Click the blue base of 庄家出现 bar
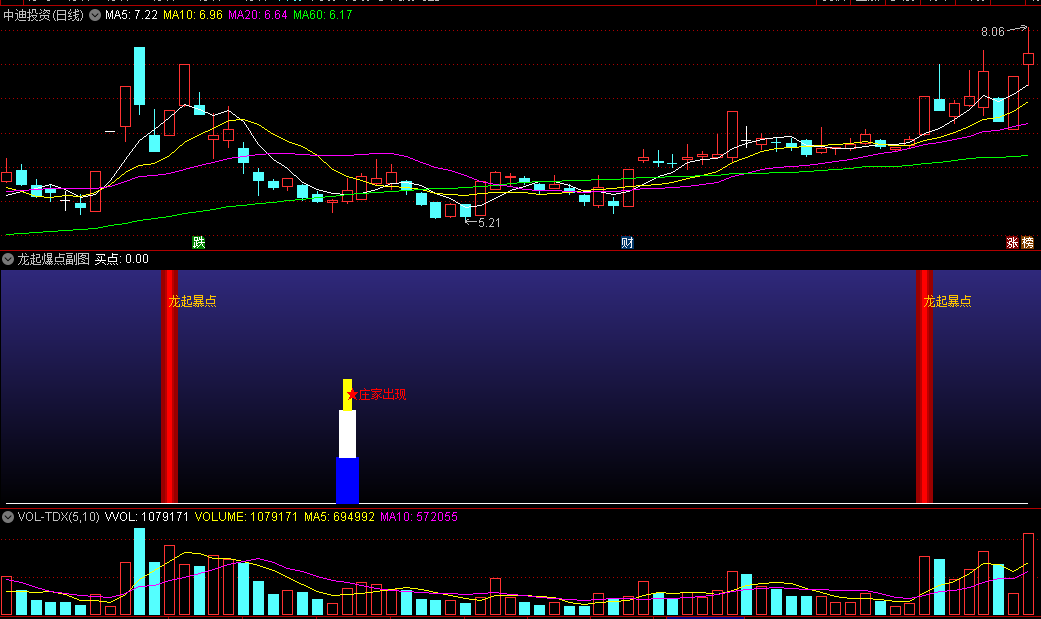 pos(347,480)
